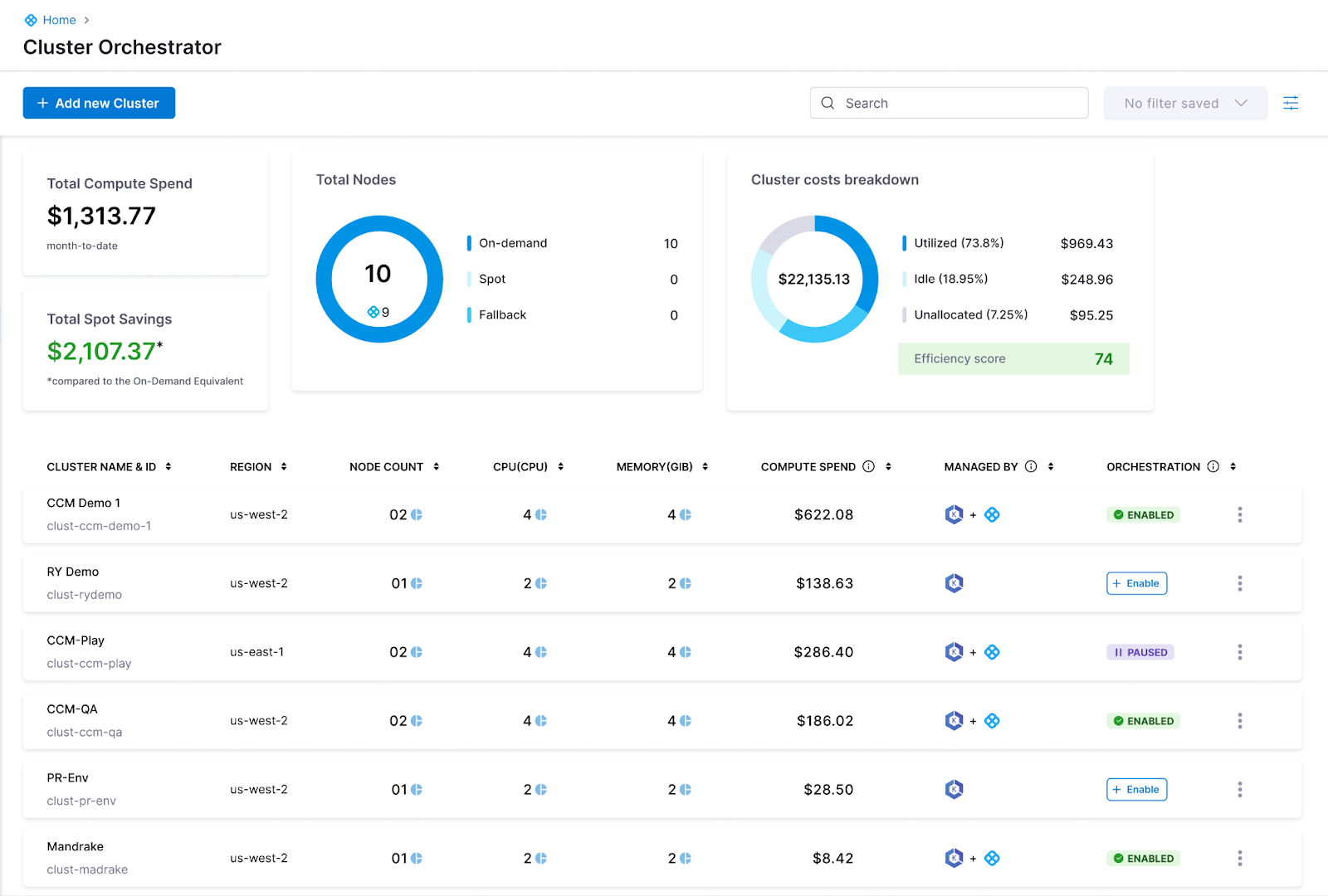1328x896 pixels.
Task: Expand the No filter saved dropdown
Action: click(1184, 103)
